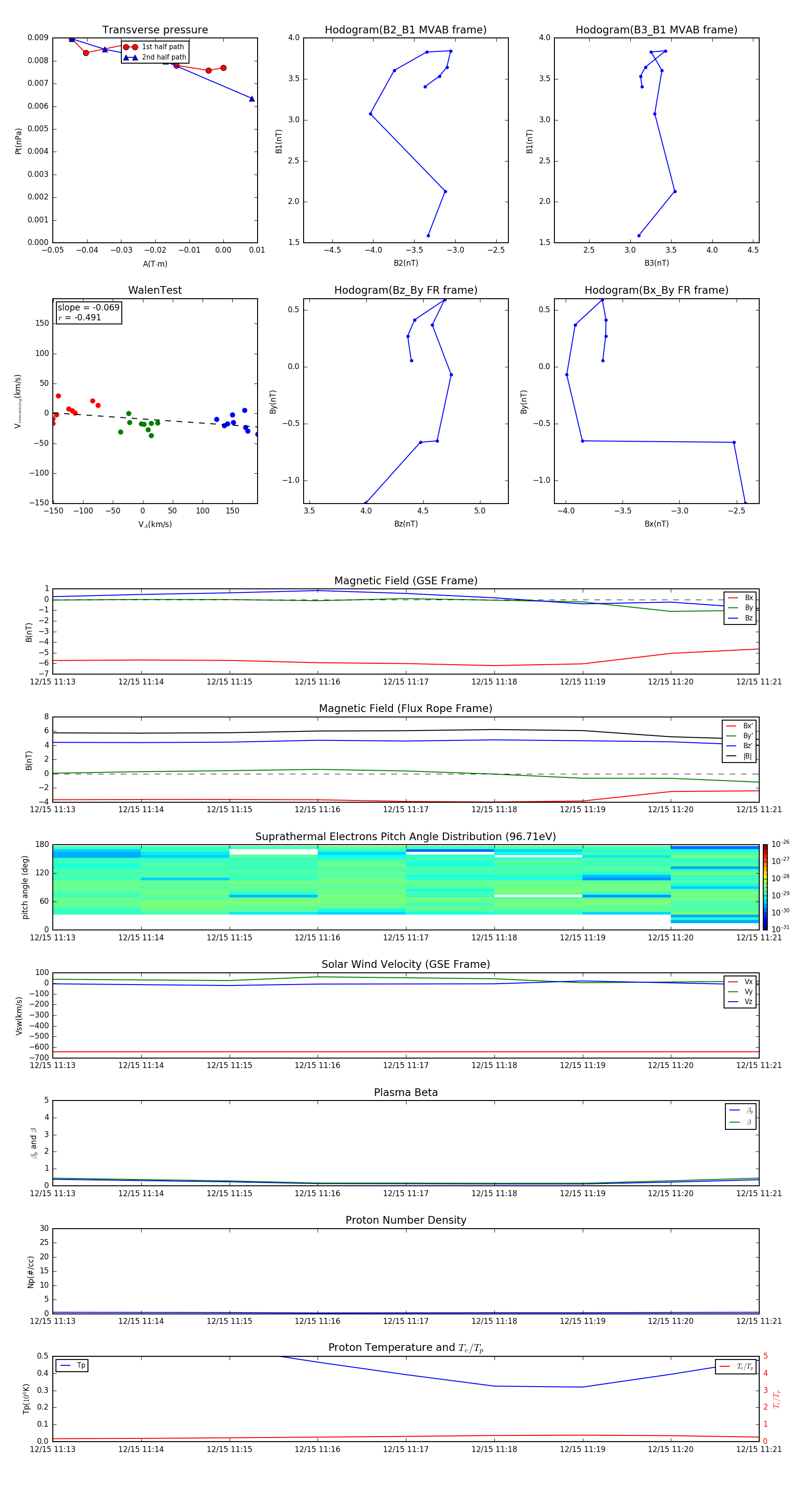The height and width of the screenshot is (1489, 812).
Task: Click the Bx' legend entry in Flux Rope plot
Action: [x=739, y=726]
